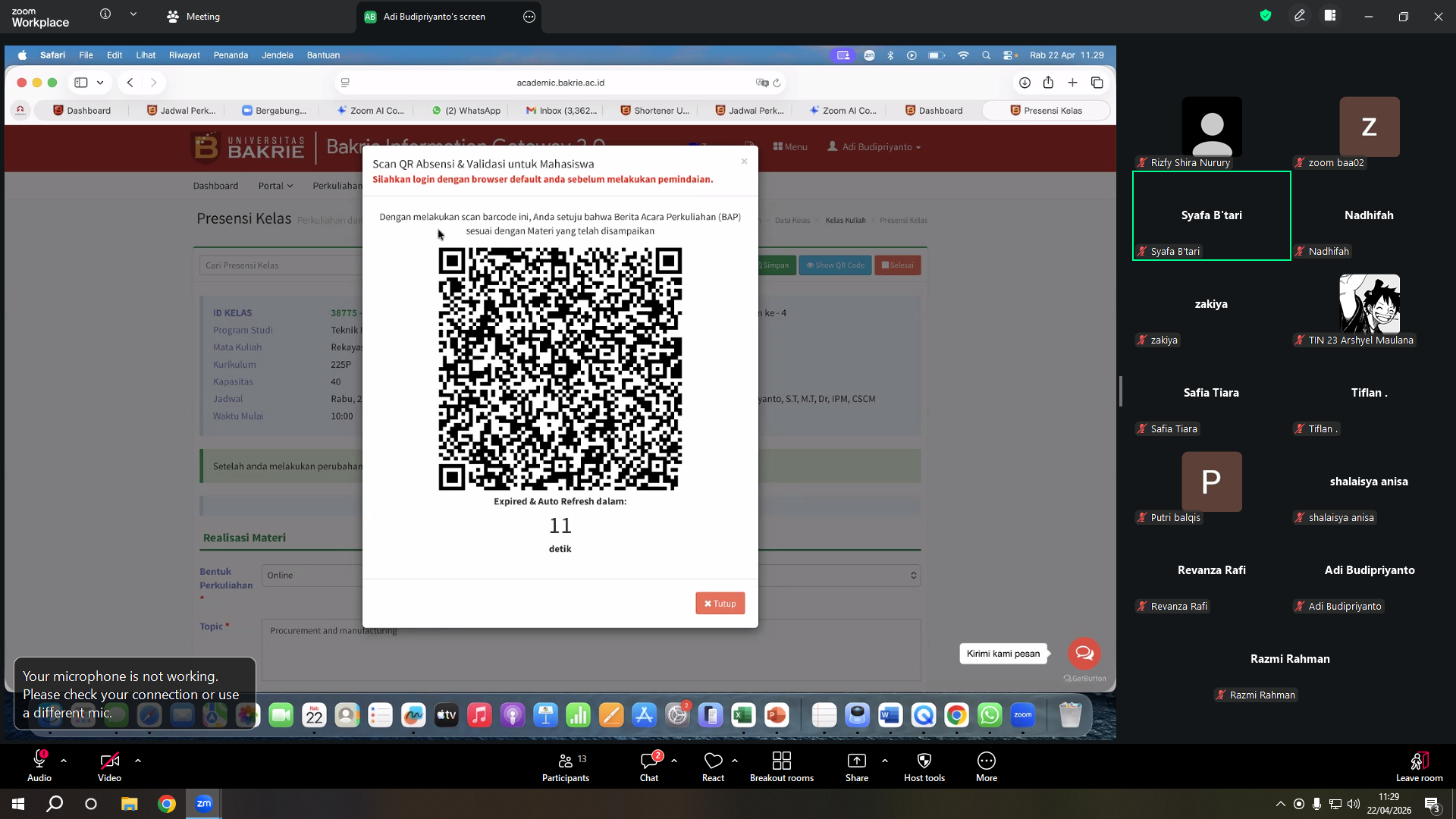The width and height of the screenshot is (1456, 819).
Task: Click the Tutup button in the QR dialog
Action: pos(720,604)
